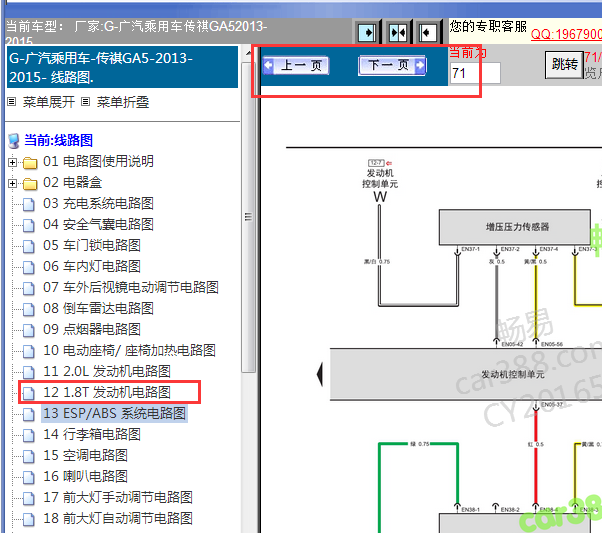602x533 pixels.
Task: Open 14 行李箱电路图
Action: click(x=92, y=434)
